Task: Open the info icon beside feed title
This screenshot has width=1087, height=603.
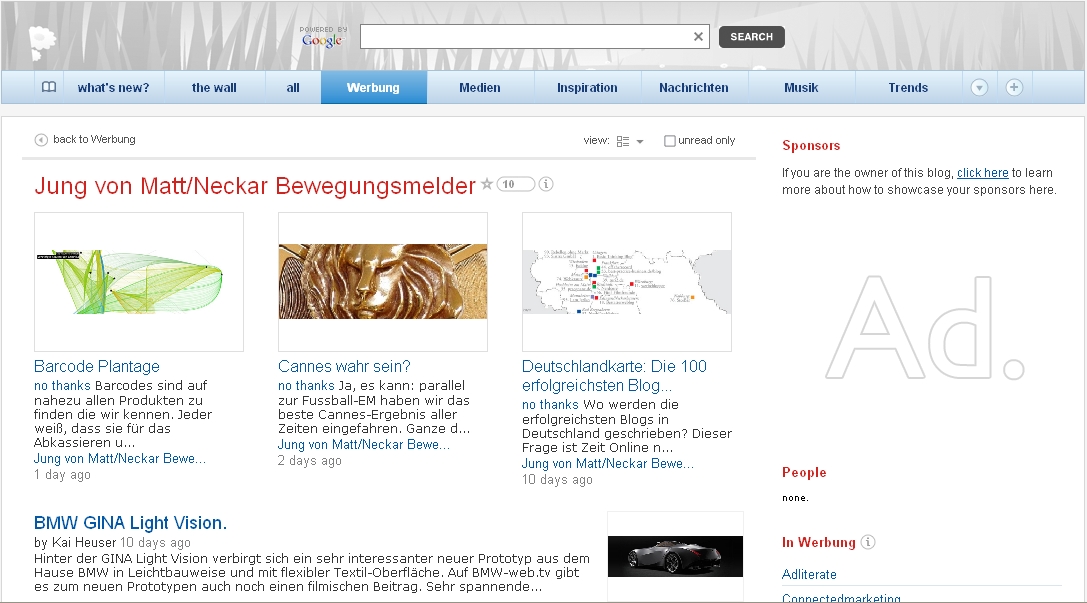Action: tap(546, 184)
